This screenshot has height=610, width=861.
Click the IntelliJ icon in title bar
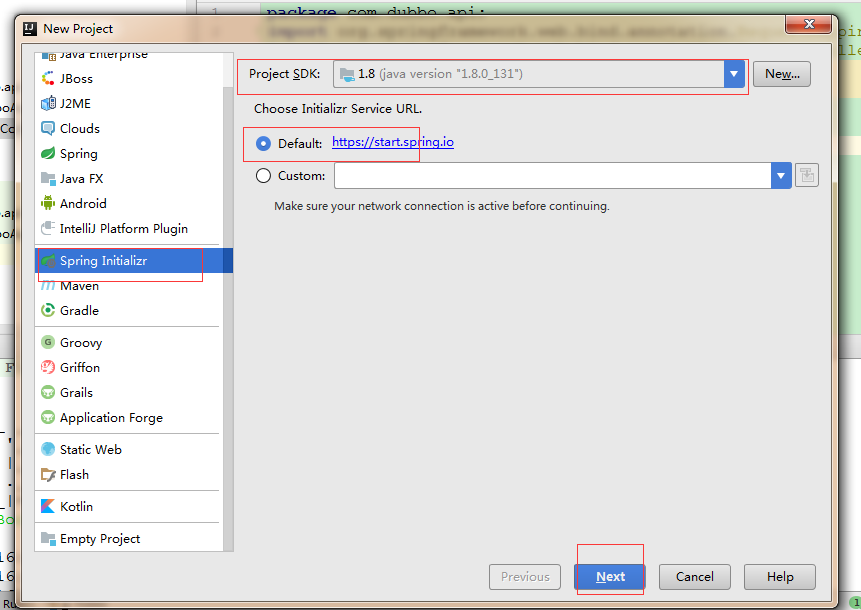click(x=30, y=29)
